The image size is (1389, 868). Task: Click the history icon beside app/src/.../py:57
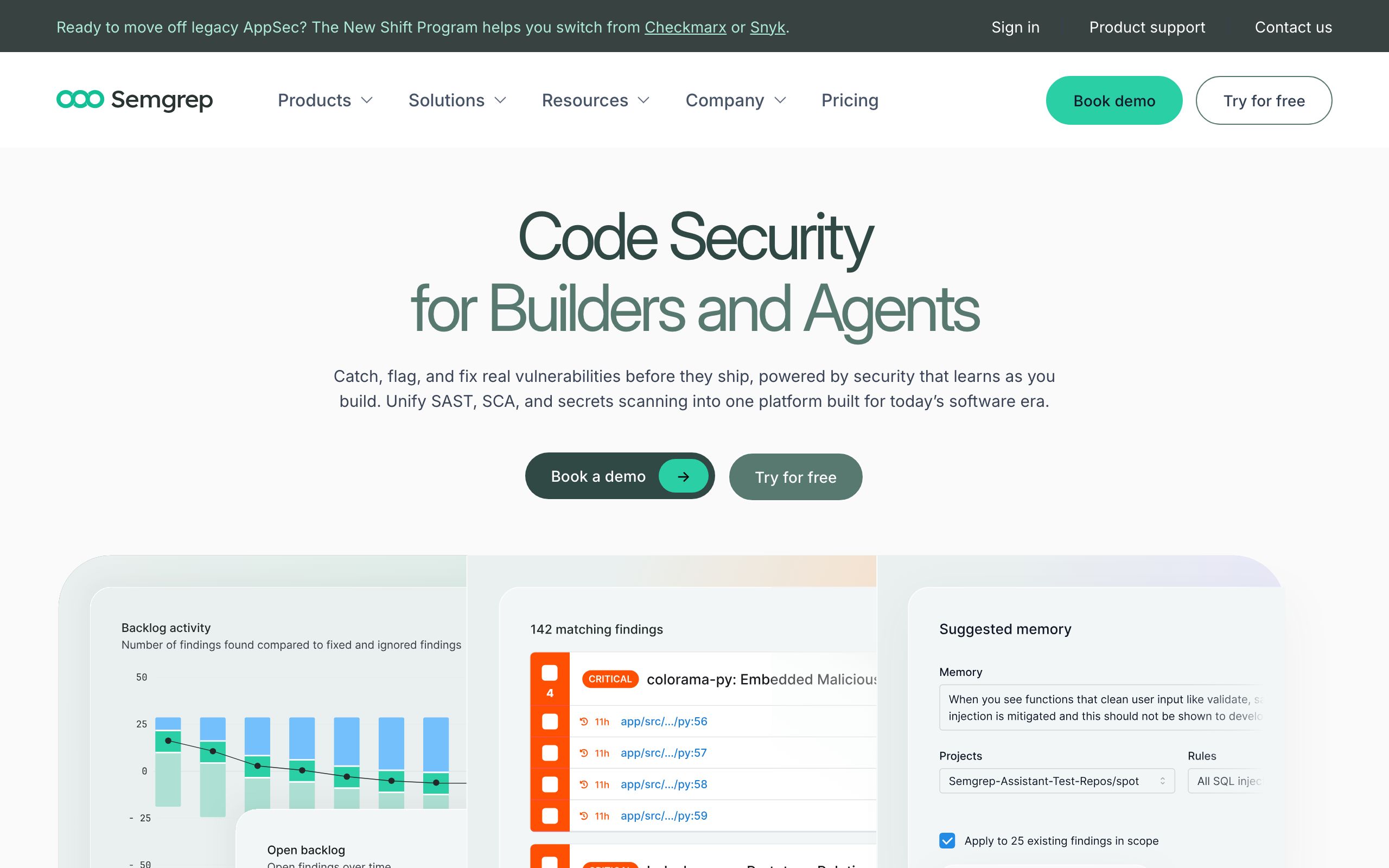coord(584,752)
